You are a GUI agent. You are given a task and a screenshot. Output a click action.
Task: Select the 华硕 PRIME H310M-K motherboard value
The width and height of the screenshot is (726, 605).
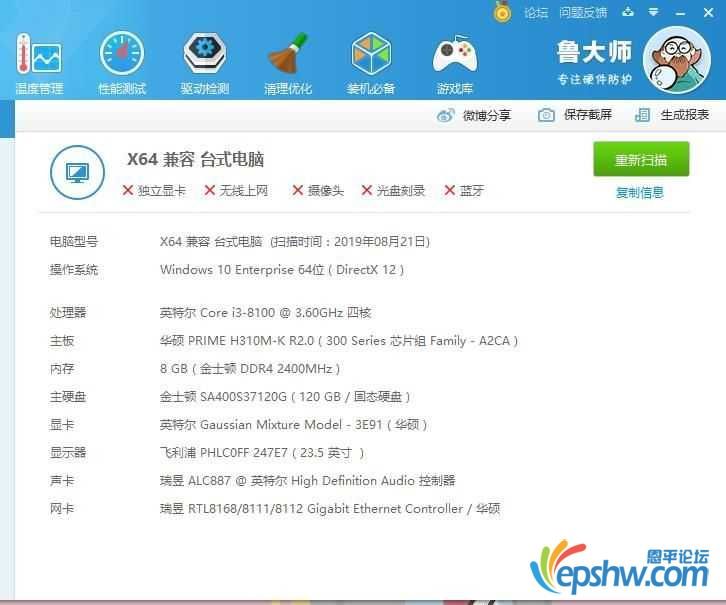tap(339, 341)
